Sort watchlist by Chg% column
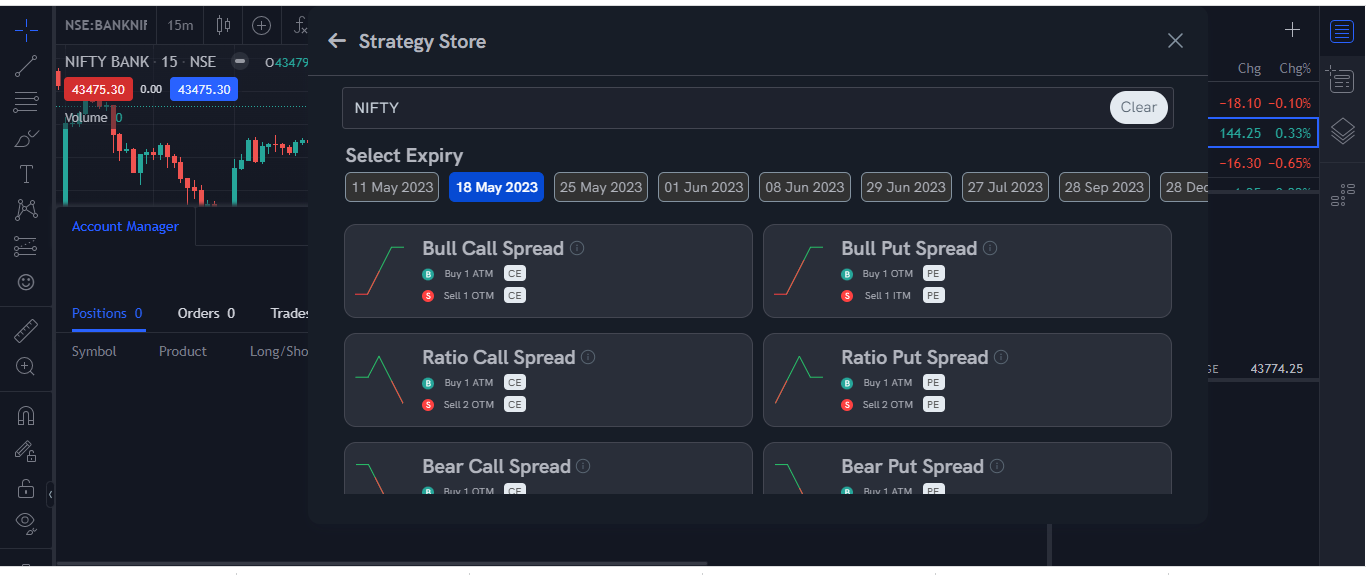Screen dimensions: 1366x575 click(x=1294, y=69)
